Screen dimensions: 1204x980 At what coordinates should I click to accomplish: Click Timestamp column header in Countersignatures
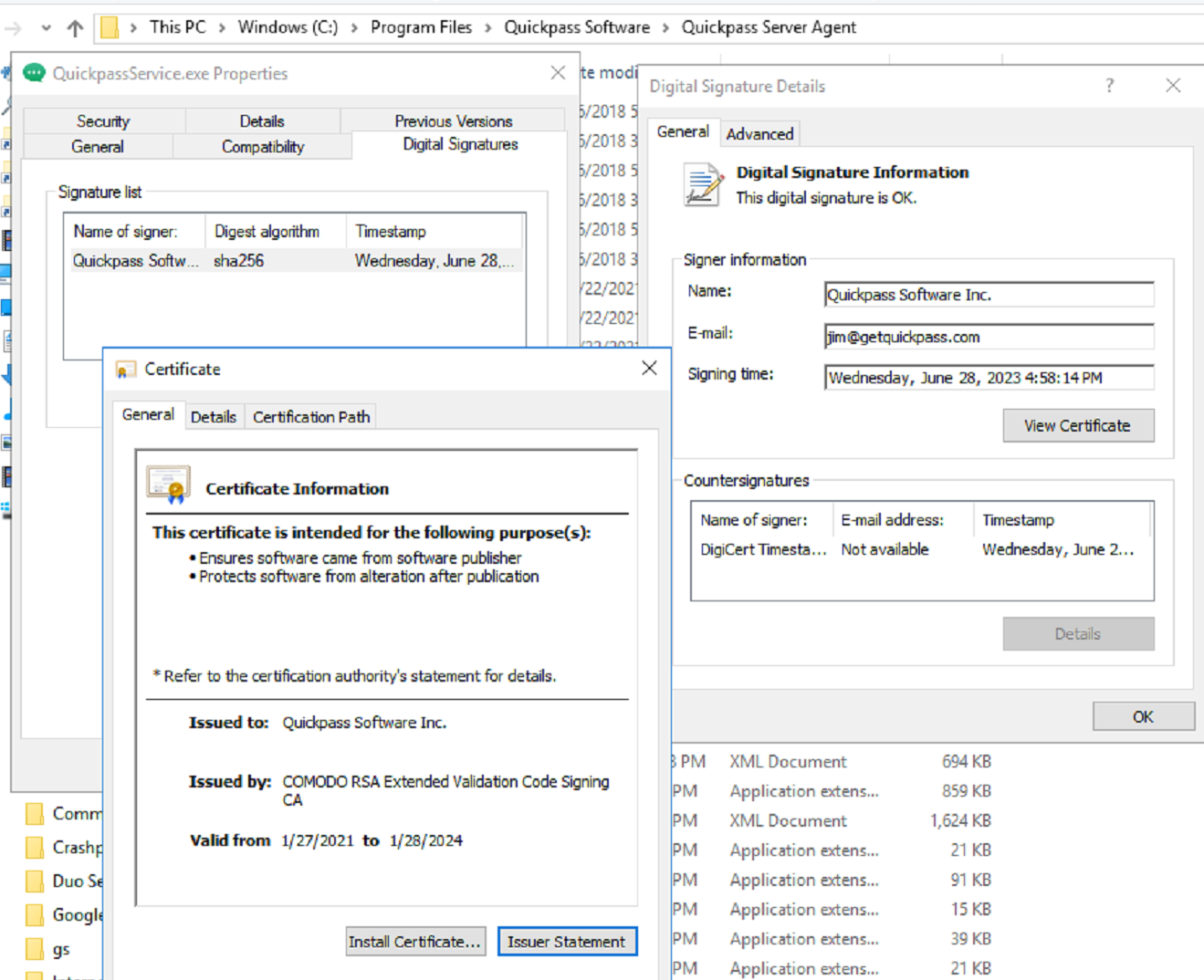tap(1062, 520)
